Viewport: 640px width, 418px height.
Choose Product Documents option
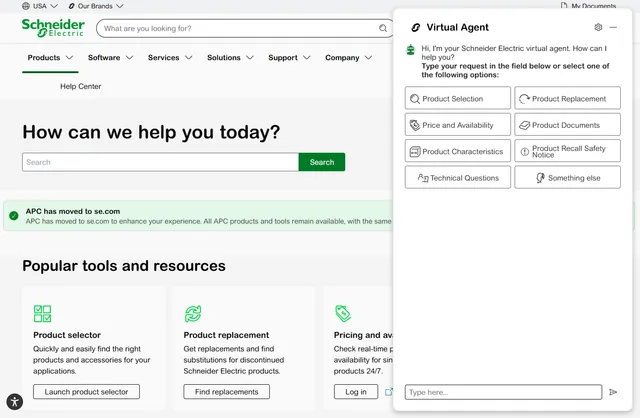[x=567, y=125]
